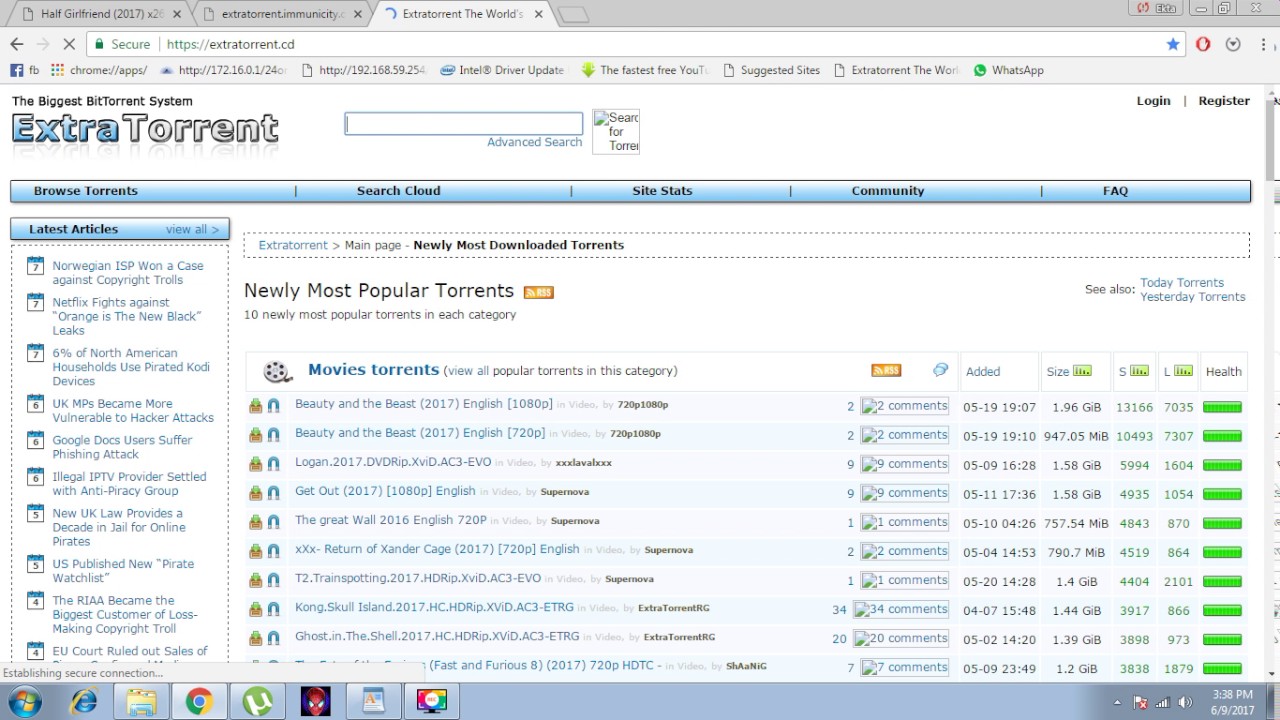Click the WhatsApp bookmark

[x=1008, y=70]
